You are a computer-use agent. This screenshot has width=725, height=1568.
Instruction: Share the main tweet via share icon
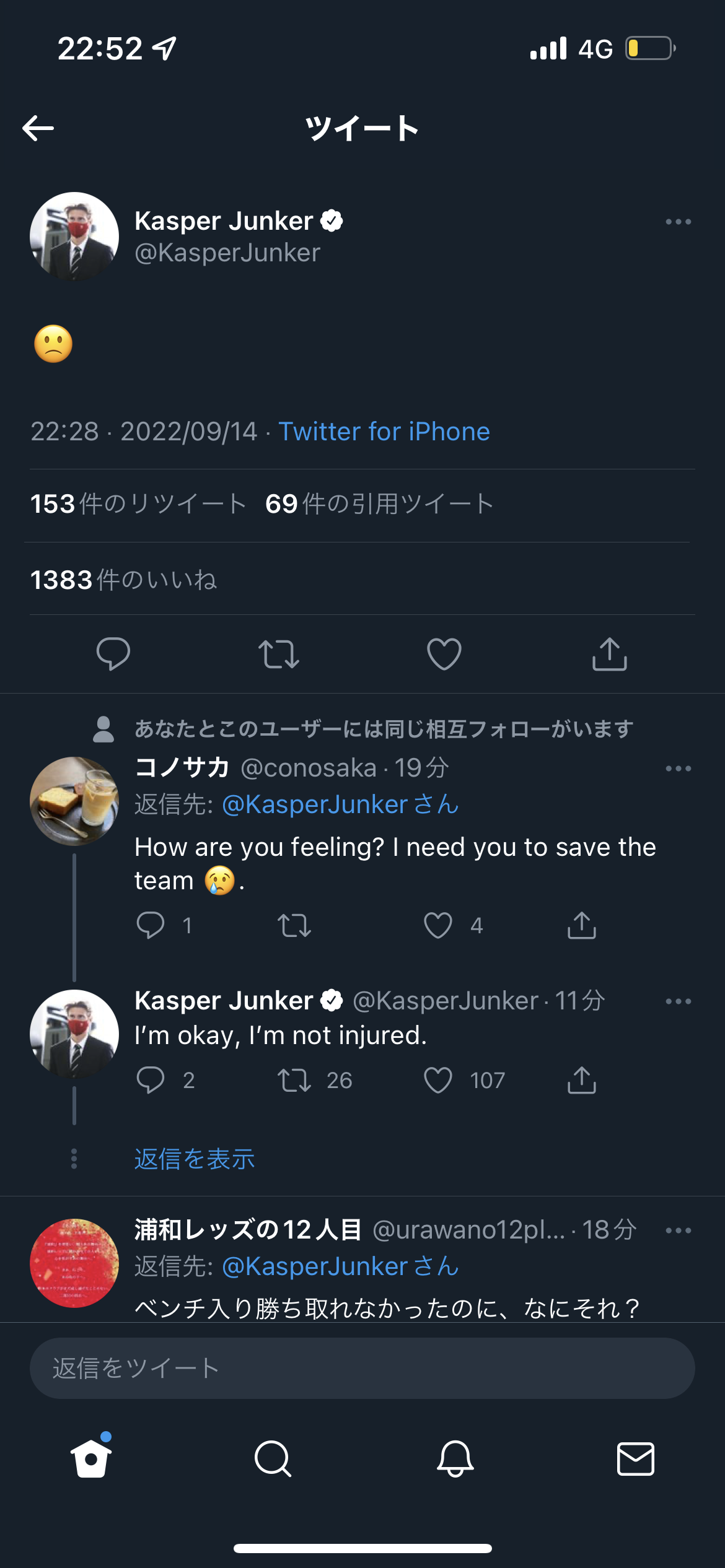coord(610,654)
